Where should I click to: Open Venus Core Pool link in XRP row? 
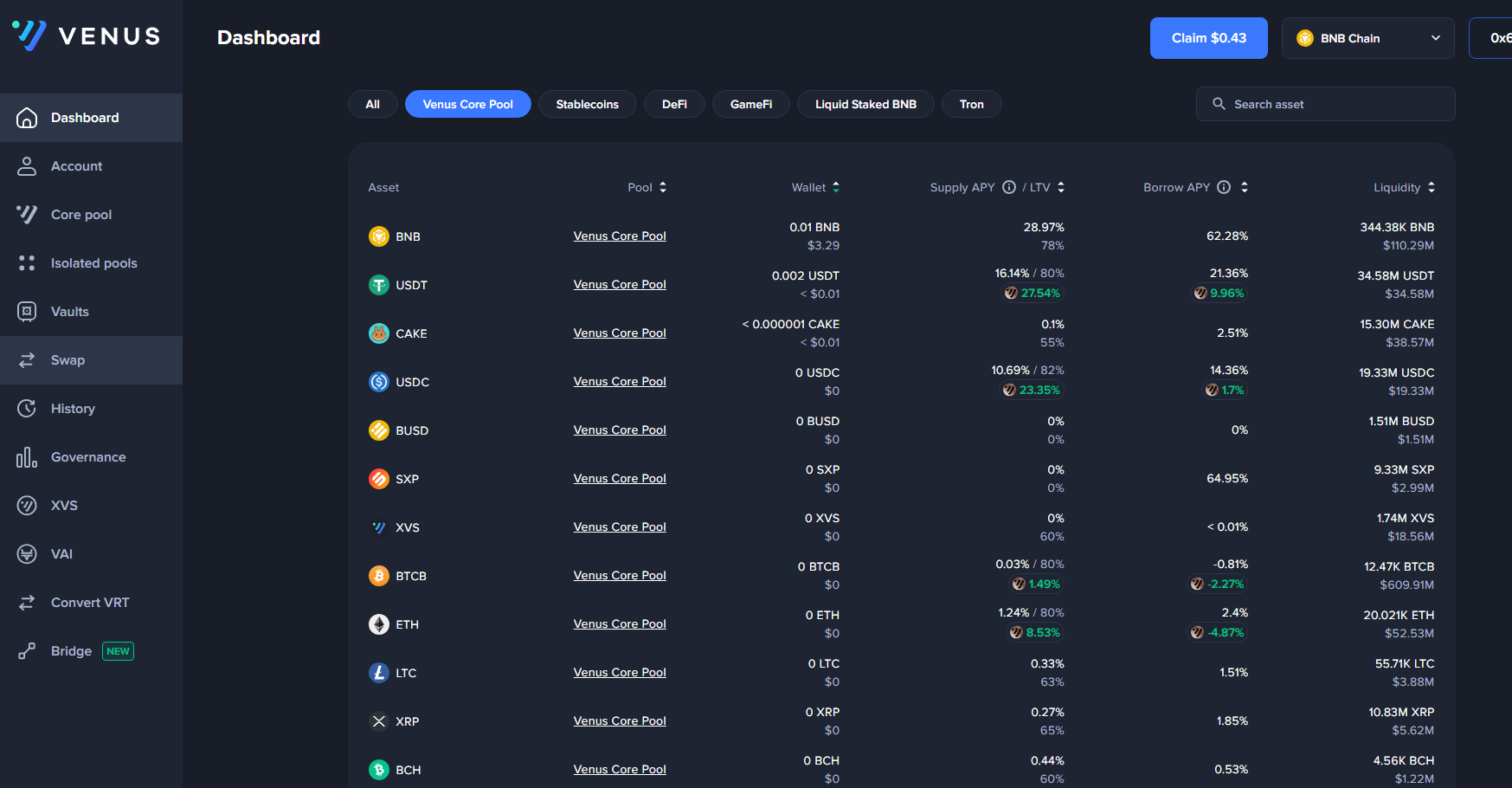(x=620, y=720)
